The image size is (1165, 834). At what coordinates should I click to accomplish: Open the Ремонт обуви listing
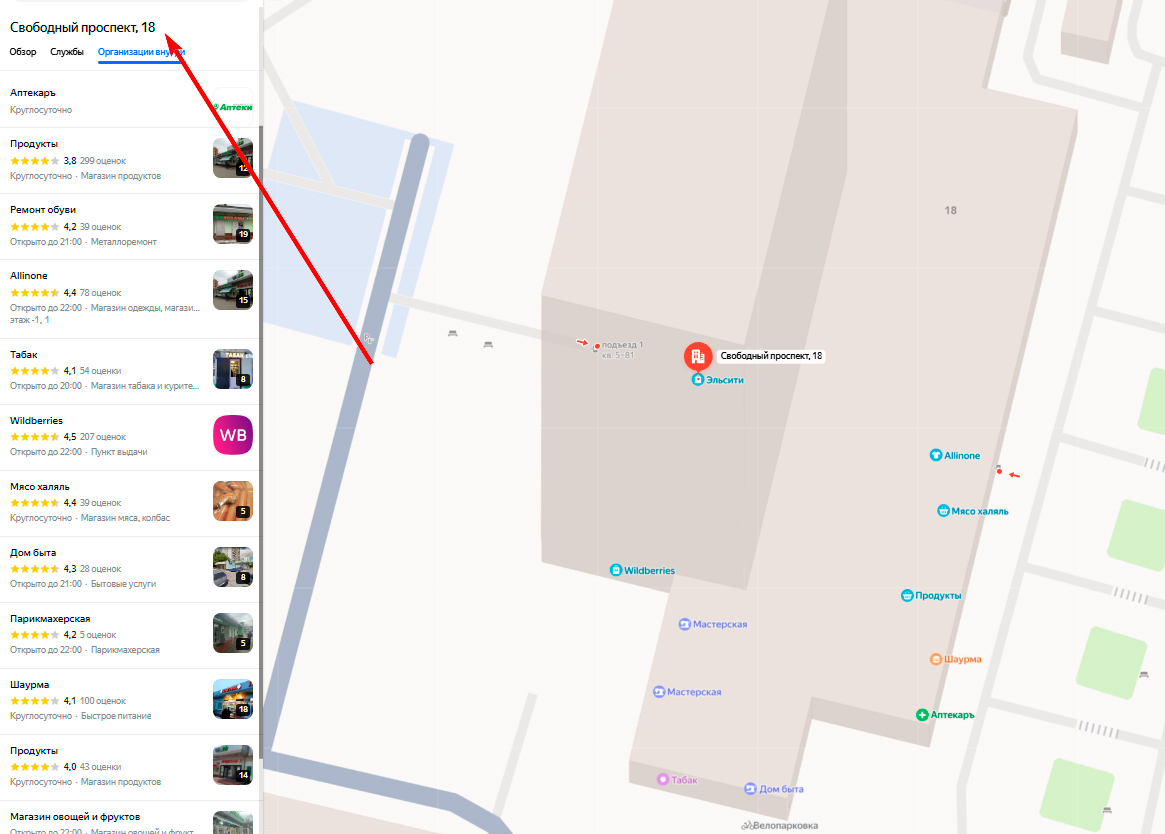(130, 226)
